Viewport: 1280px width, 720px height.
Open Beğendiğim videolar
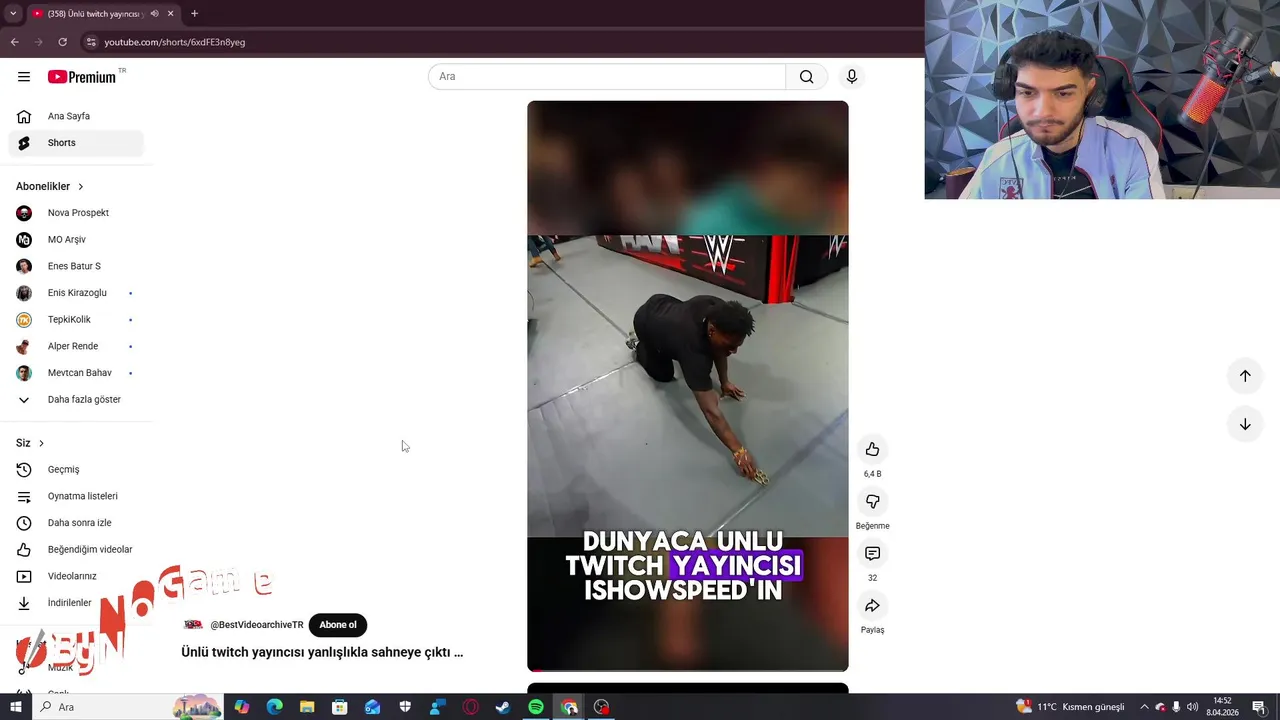click(x=76, y=550)
